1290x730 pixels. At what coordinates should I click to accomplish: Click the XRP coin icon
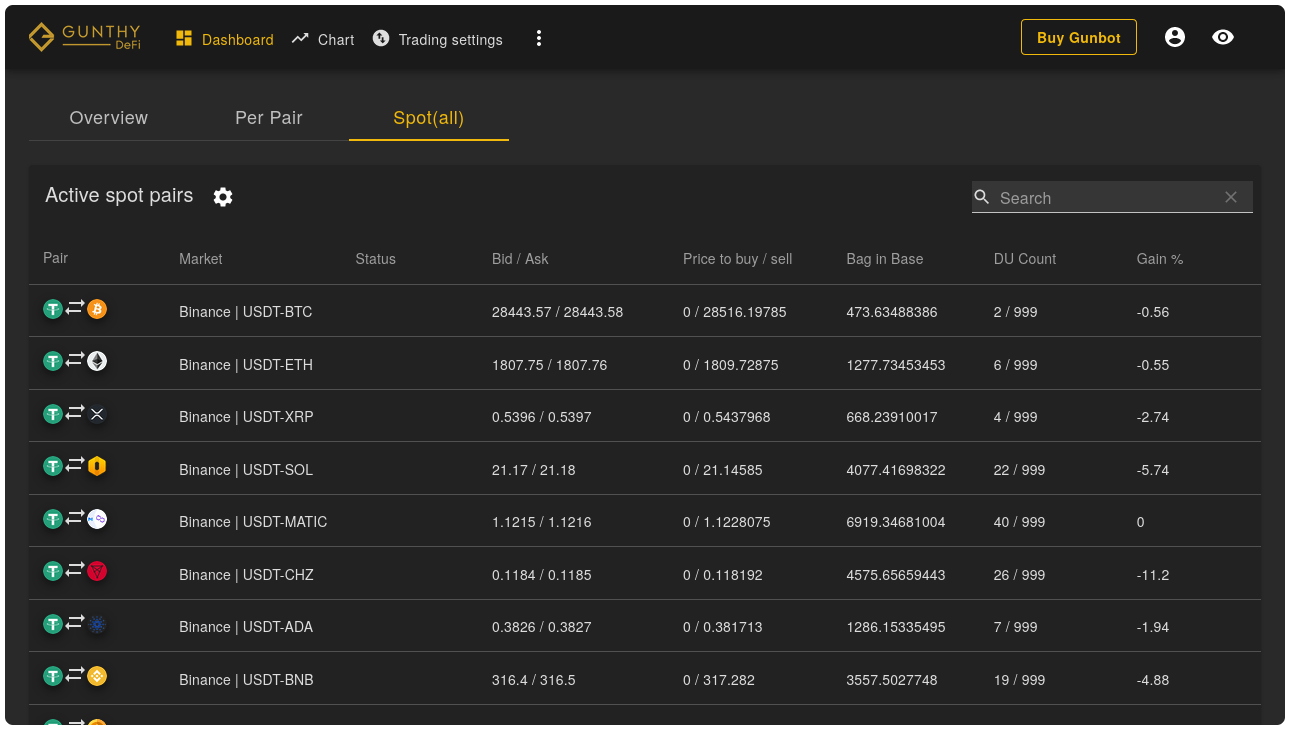tap(97, 414)
